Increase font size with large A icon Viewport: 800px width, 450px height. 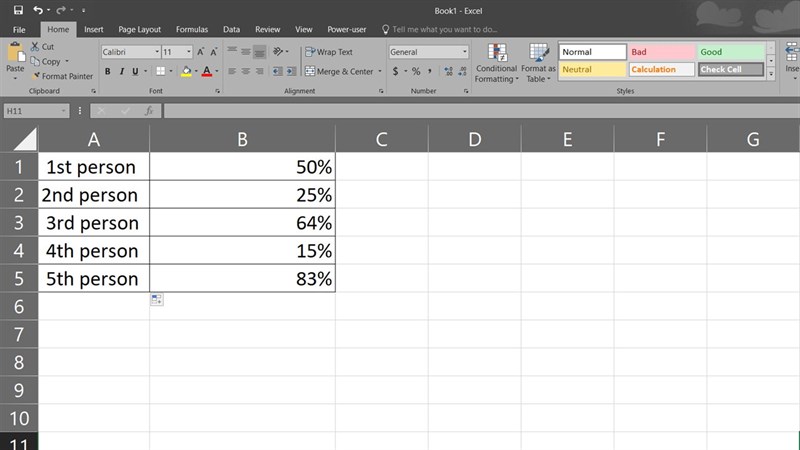coord(201,52)
